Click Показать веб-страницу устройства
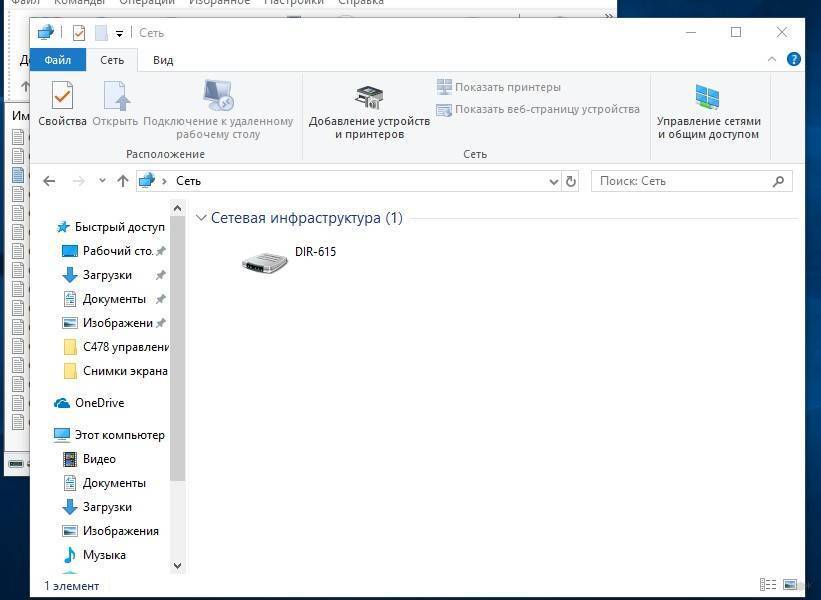Screen dimensions: 821x600 pos(538,109)
